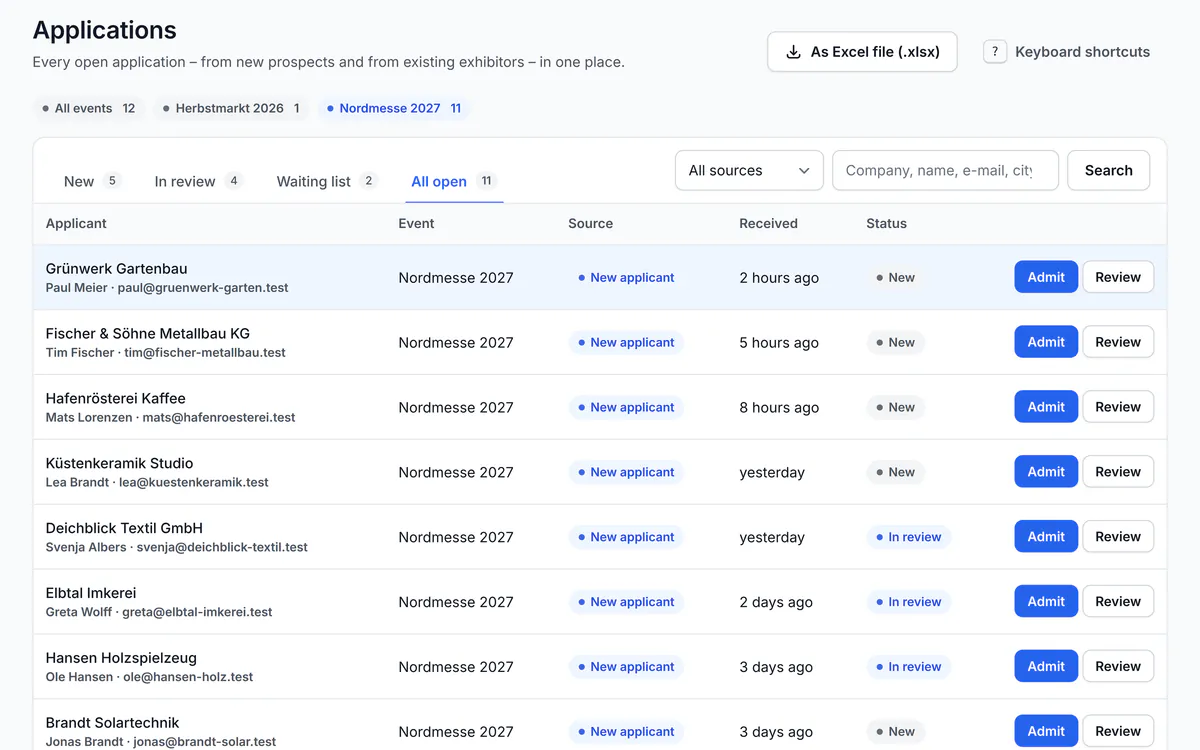
Task: Filter by All events chip
Action: click(x=89, y=108)
